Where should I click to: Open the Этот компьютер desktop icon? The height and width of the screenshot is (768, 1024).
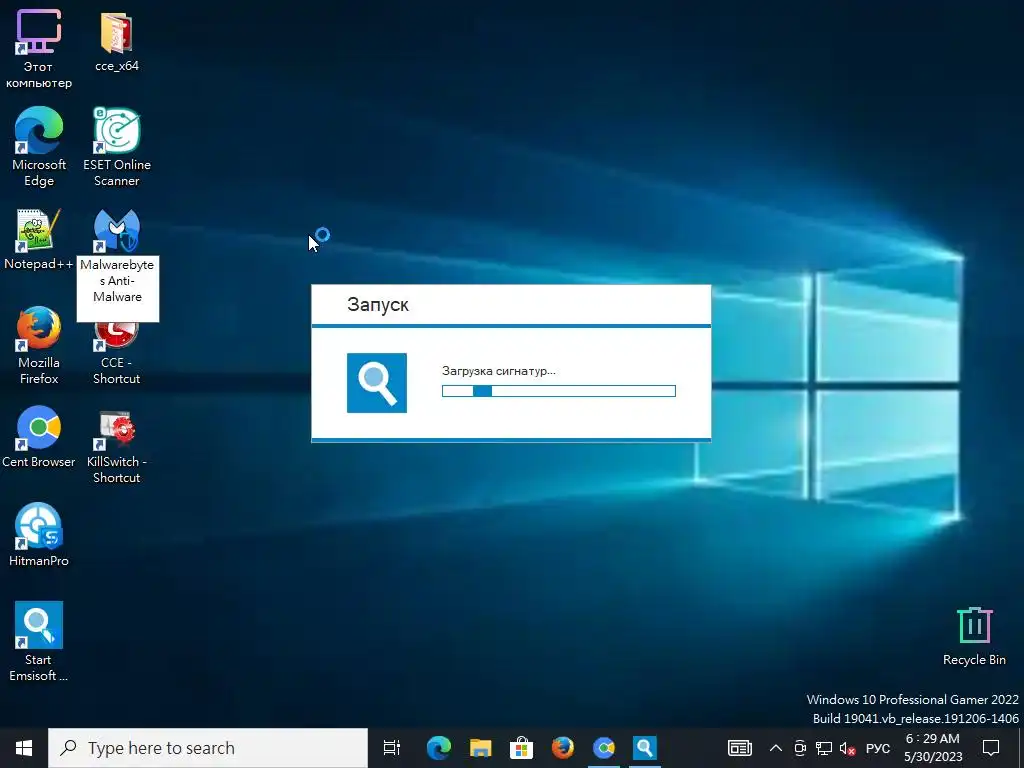point(39,48)
